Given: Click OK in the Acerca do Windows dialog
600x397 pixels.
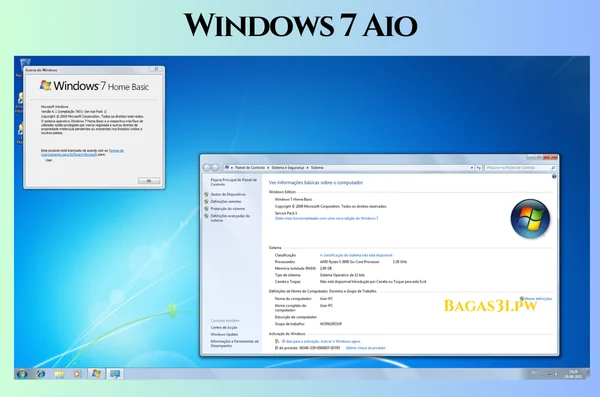Looking at the screenshot, I should (149, 180).
